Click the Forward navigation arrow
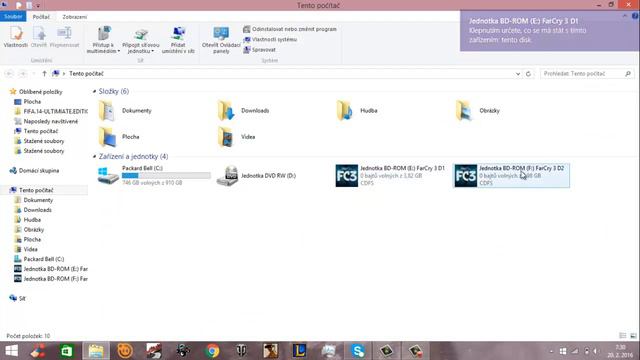The width and height of the screenshot is (640, 360). (x=23, y=73)
